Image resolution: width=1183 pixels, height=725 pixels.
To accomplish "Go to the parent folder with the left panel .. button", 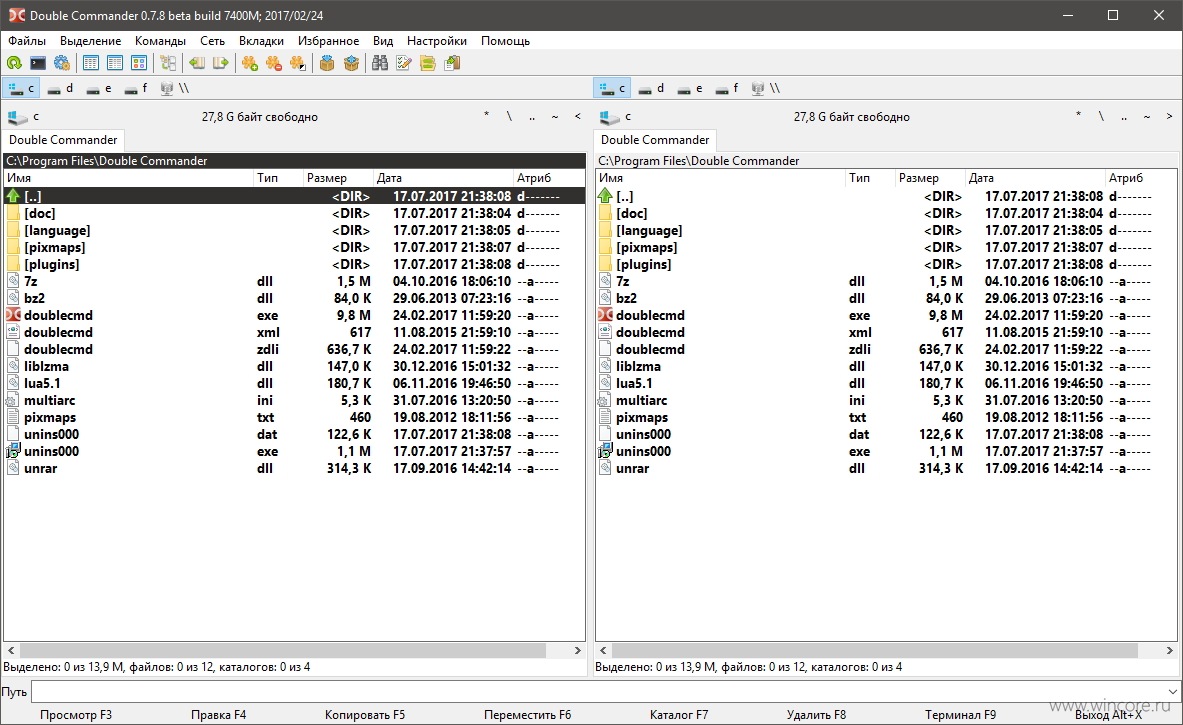I will point(532,116).
